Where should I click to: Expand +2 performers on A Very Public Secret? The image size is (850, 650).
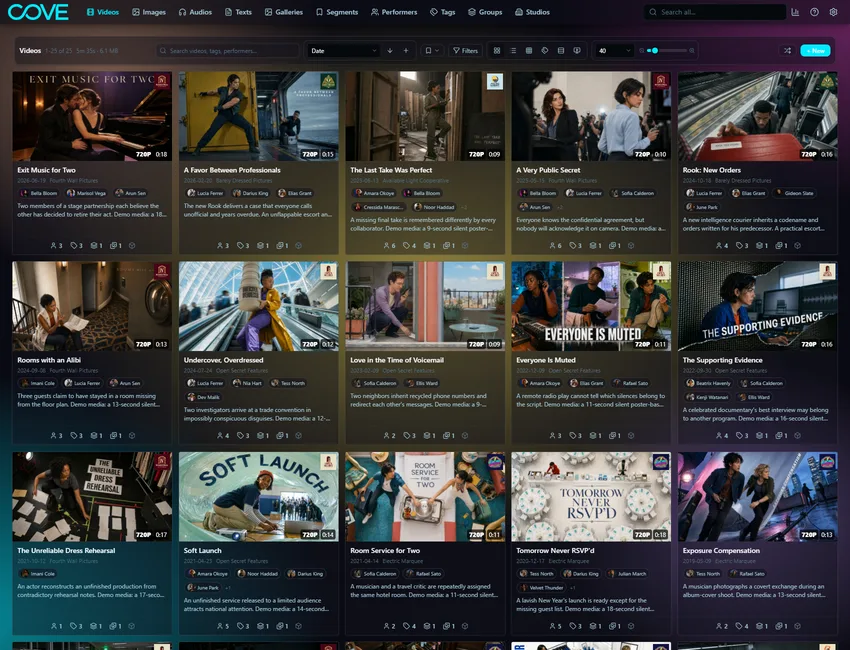tap(558, 207)
